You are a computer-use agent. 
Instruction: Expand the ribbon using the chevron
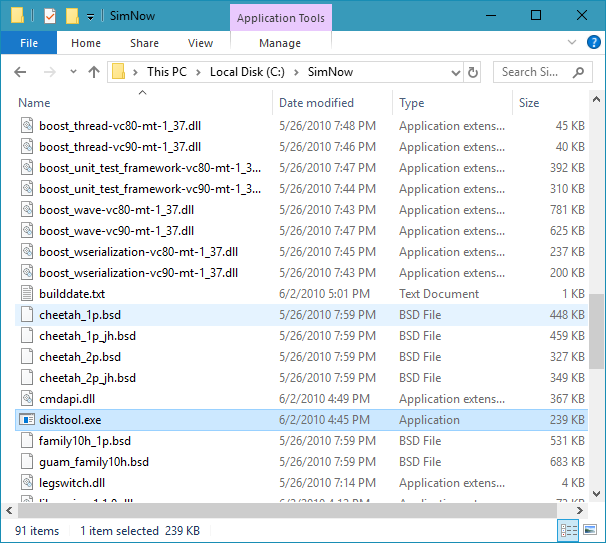(x=571, y=43)
